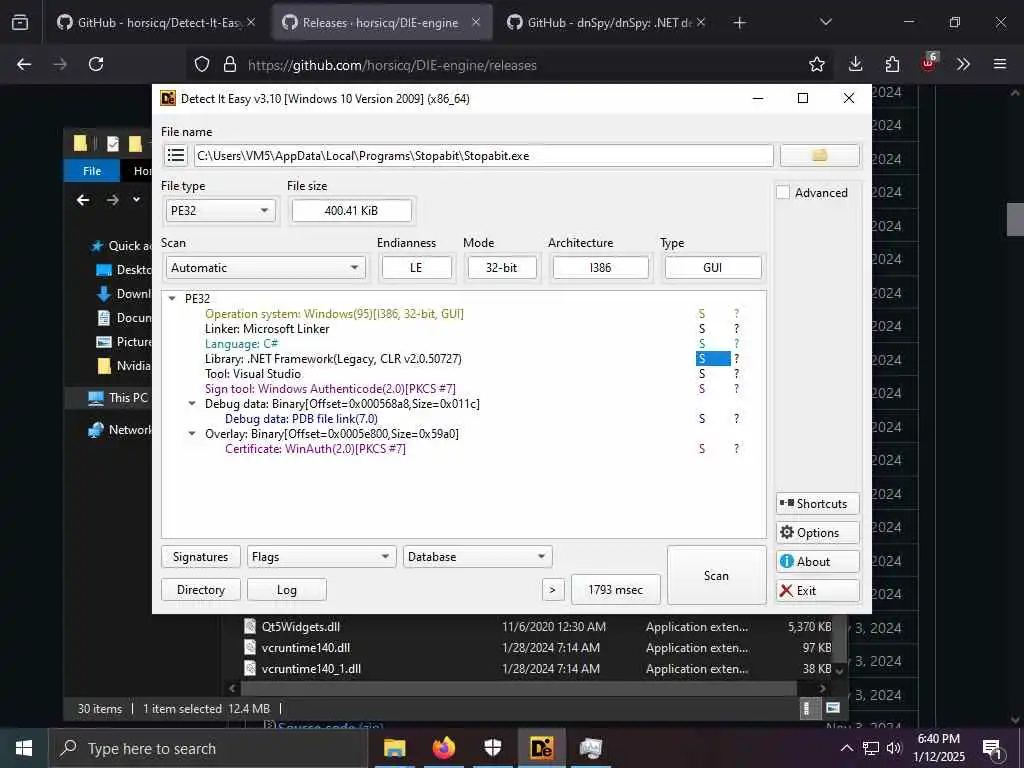This screenshot has width=1024, height=768.
Task: Open the Options settings button
Action: click(x=818, y=533)
